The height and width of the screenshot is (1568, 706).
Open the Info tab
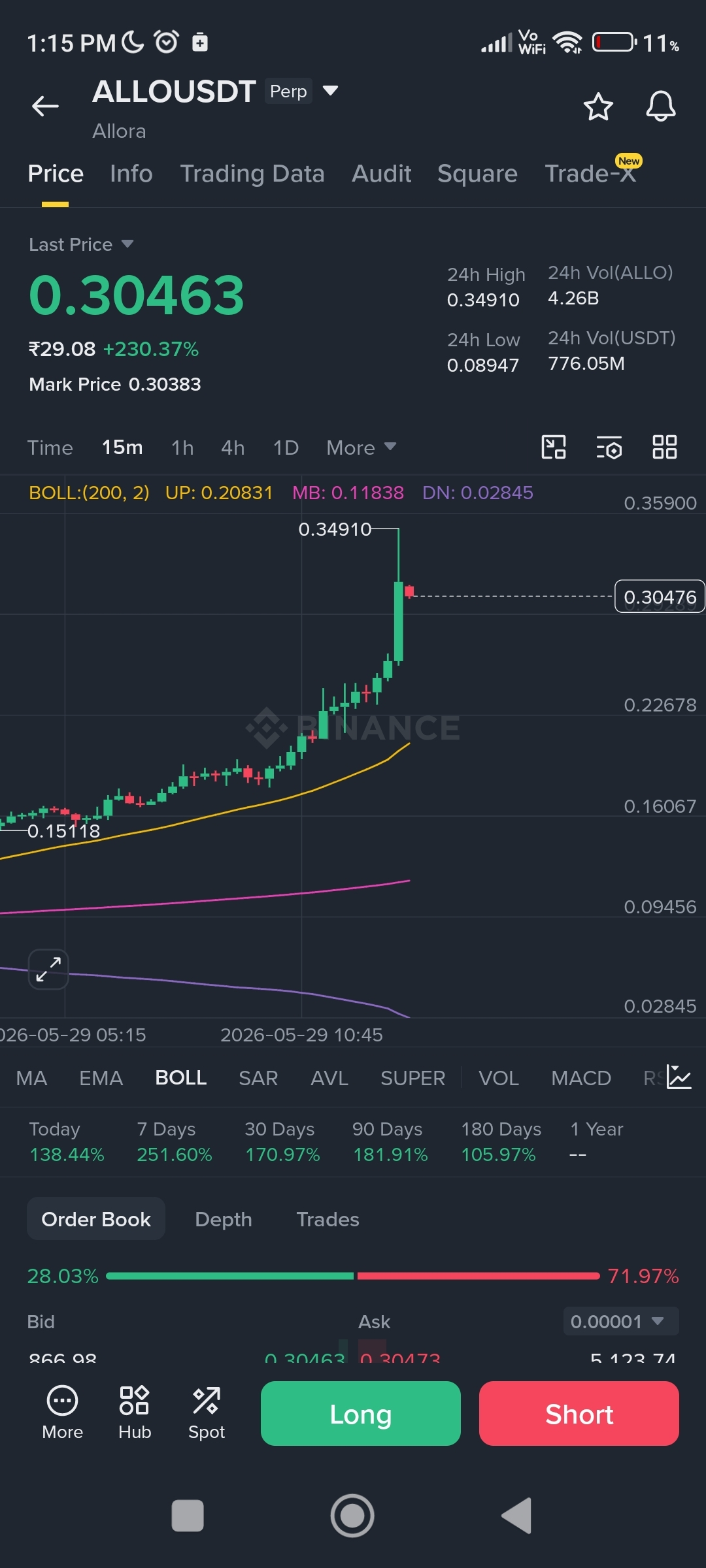click(131, 174)
